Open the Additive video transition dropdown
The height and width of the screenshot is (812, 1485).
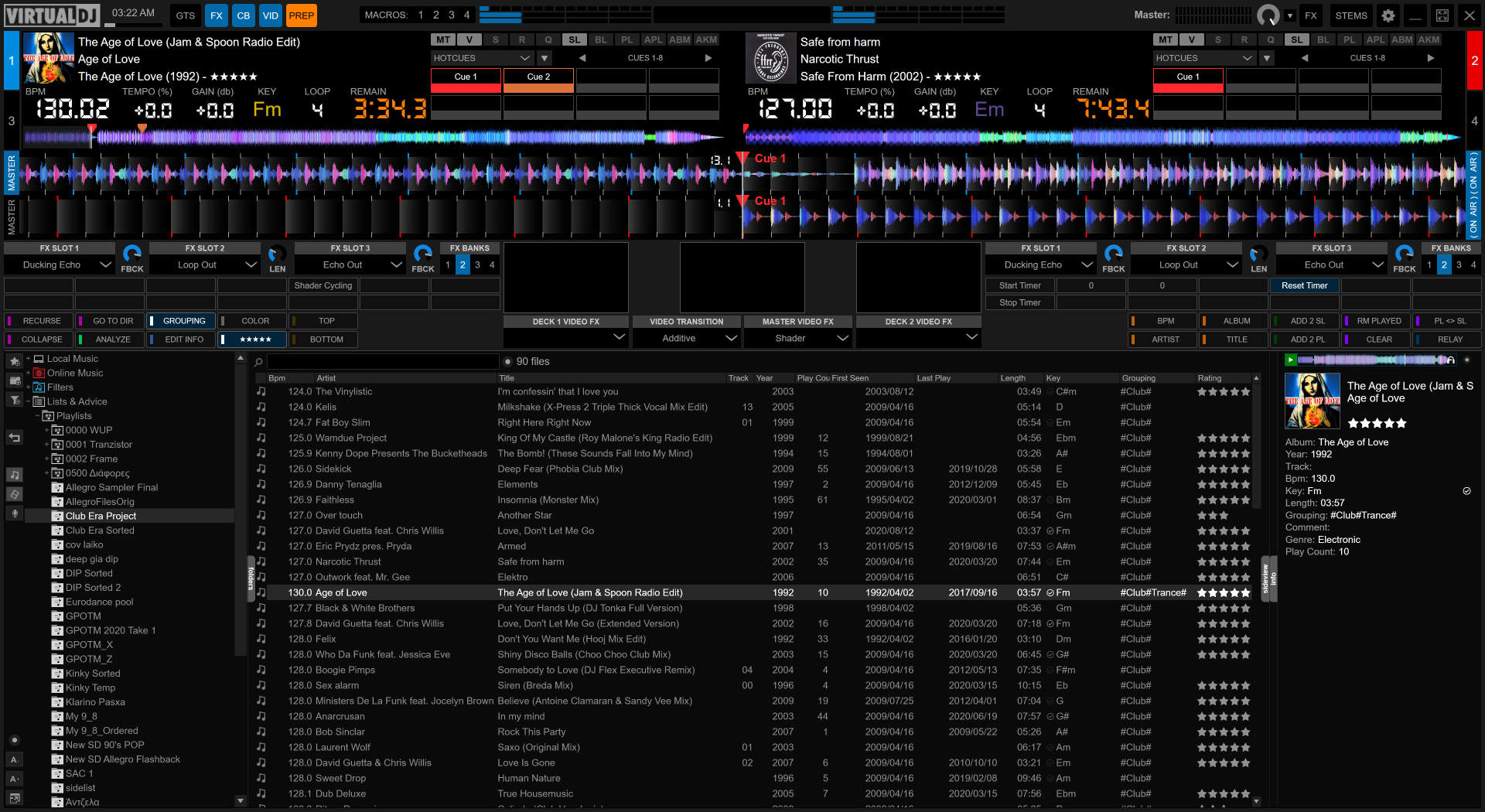[687, 338]
